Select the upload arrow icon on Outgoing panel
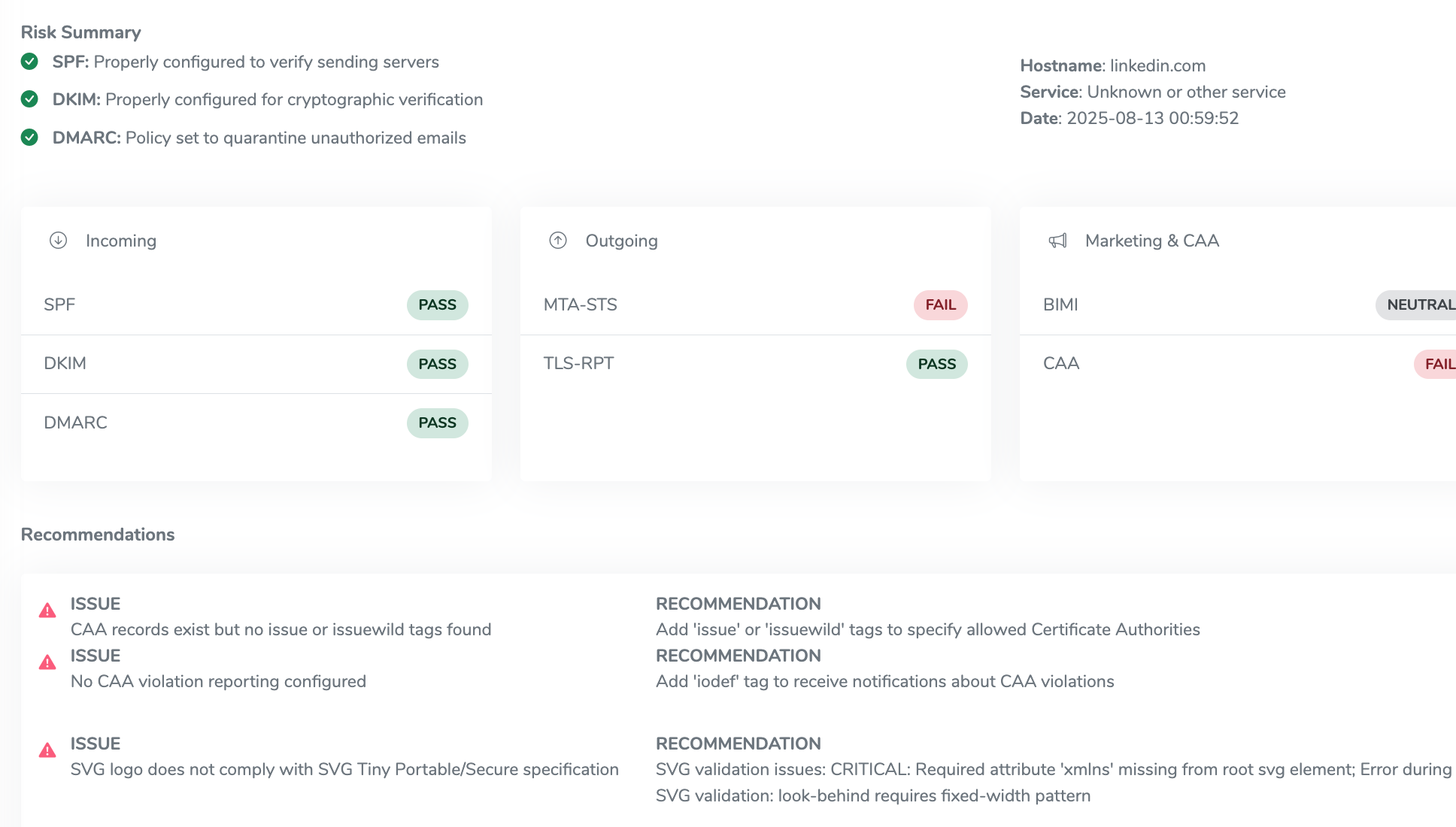This screenshot has height=827, width=1456. click(557, 241)
